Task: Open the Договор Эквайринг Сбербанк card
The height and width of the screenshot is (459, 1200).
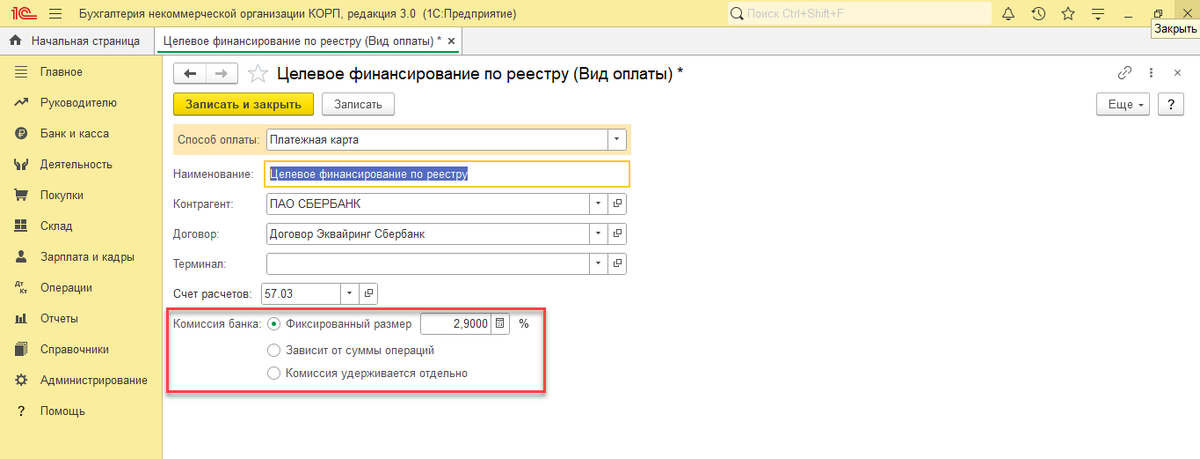Action: (x=618, y=234)
